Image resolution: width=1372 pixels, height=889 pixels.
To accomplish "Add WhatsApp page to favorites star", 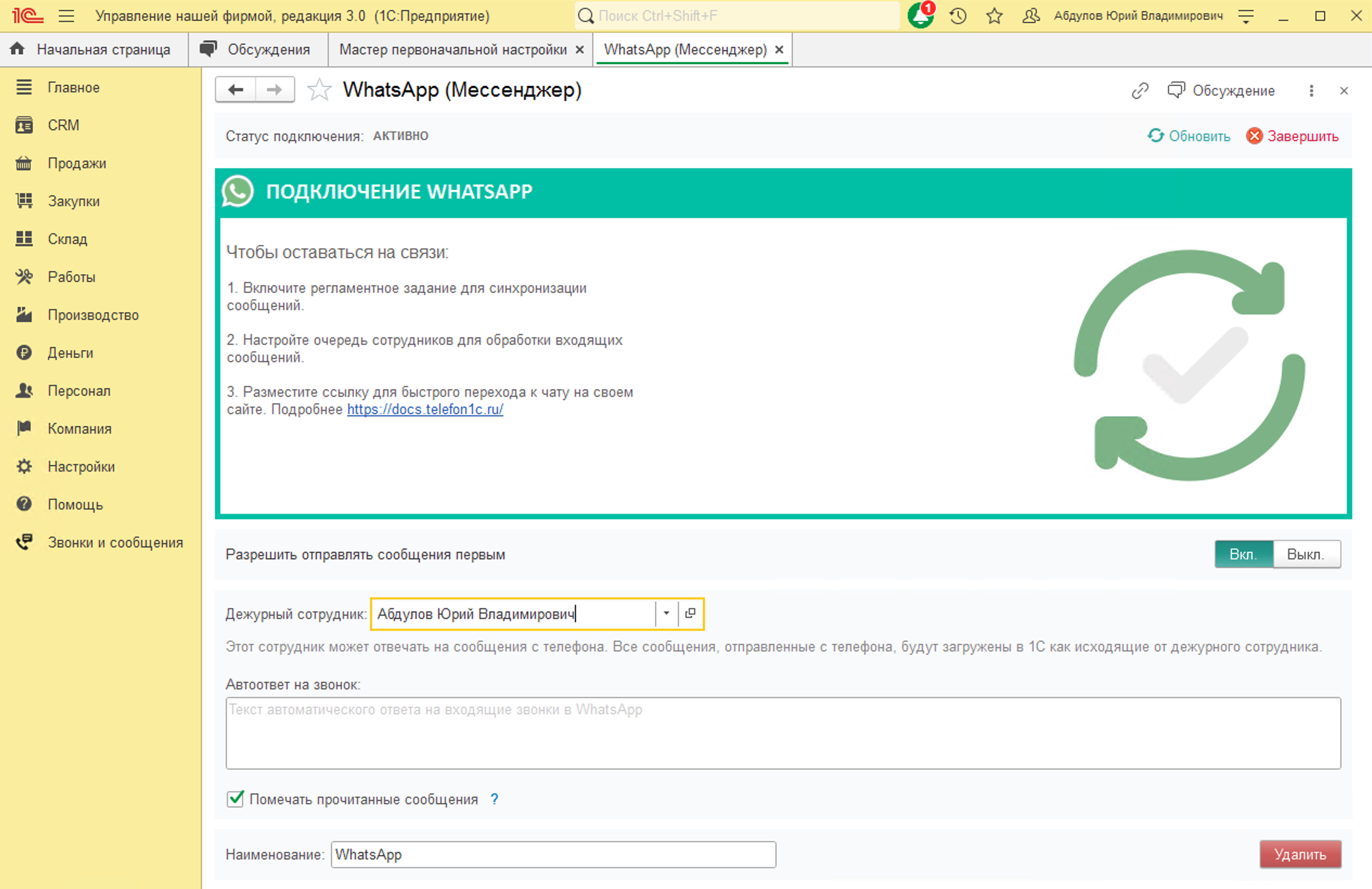I will pos(319,90).
